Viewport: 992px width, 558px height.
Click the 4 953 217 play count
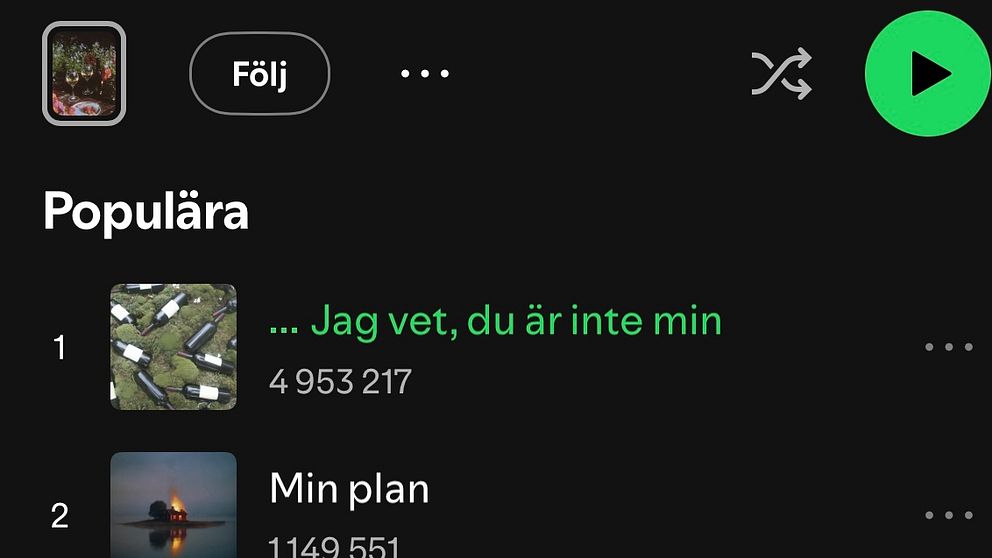[340, 381]
